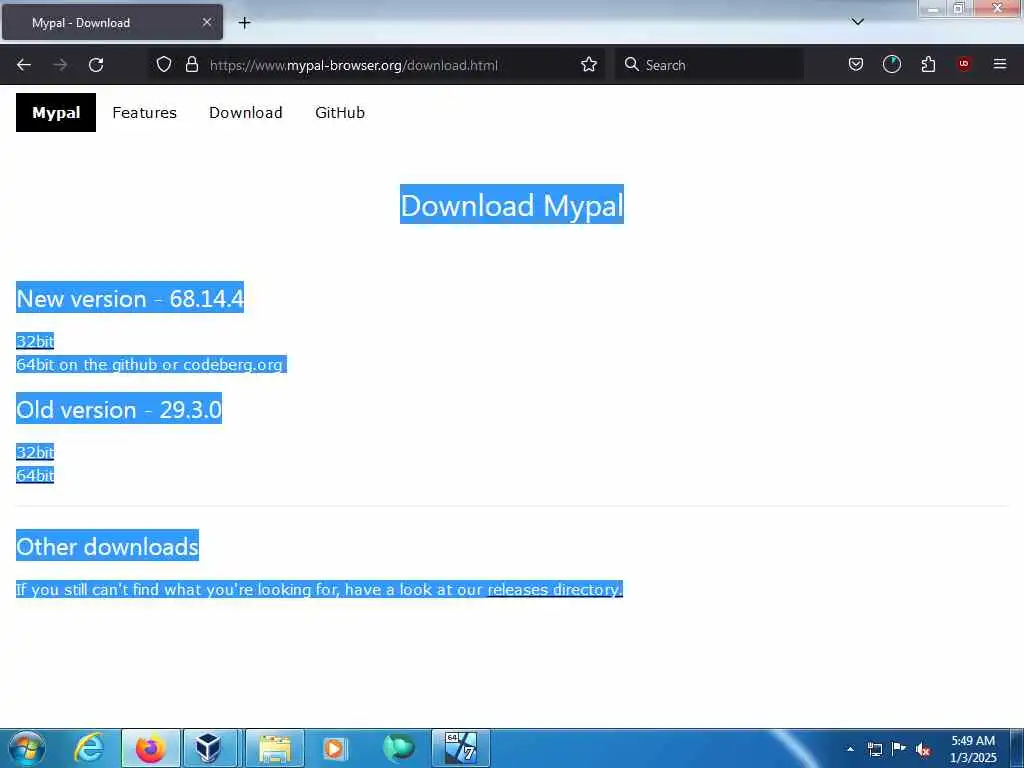Viewport: 1024px width, 768px height.
Task: Open the Extensions puzzle icon
Action: 928,64
